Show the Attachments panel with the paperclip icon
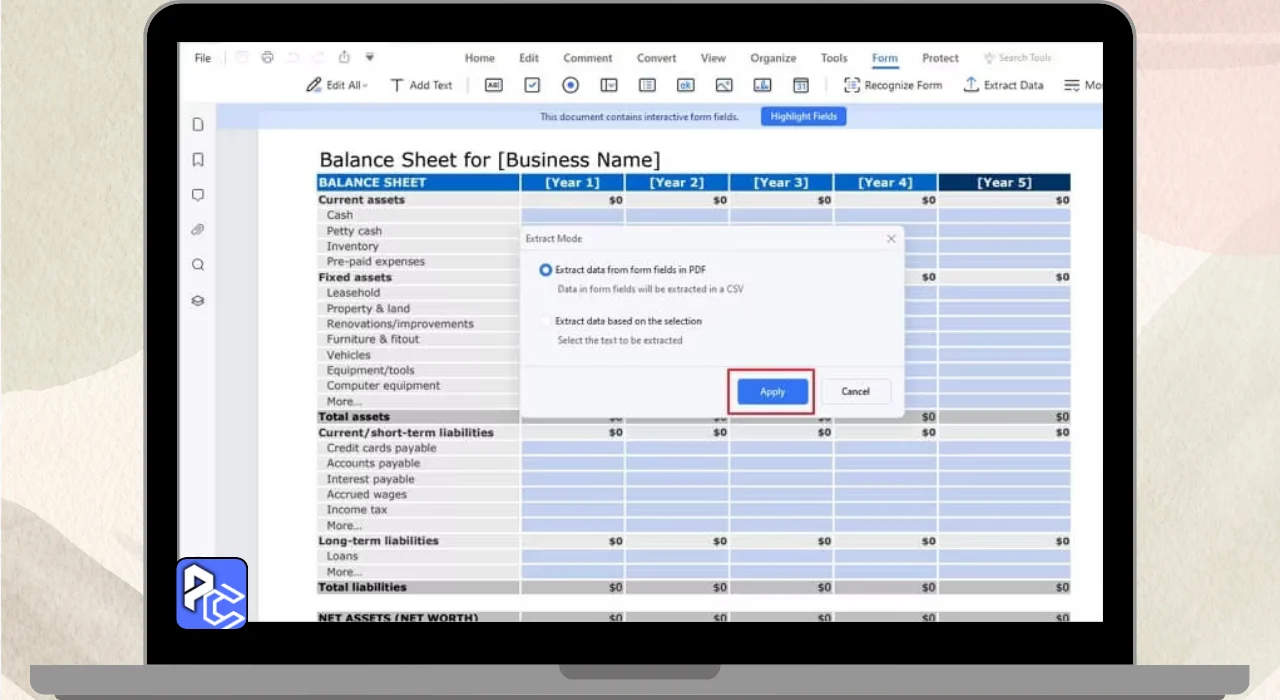Viewport: 1280px width, 700px height. [x=198, y=230]
